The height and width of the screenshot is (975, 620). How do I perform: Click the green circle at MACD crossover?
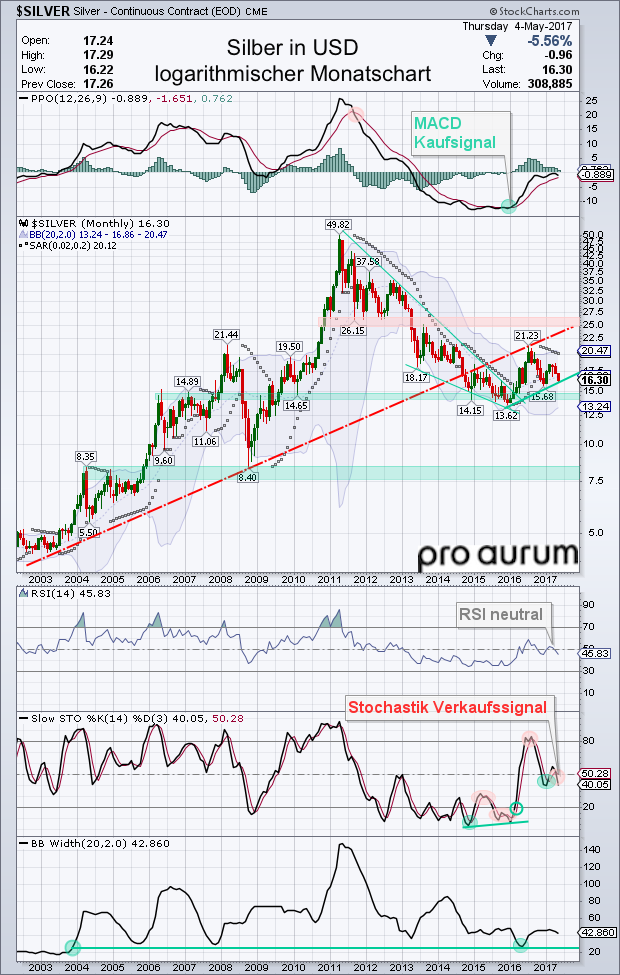[508, 205]
